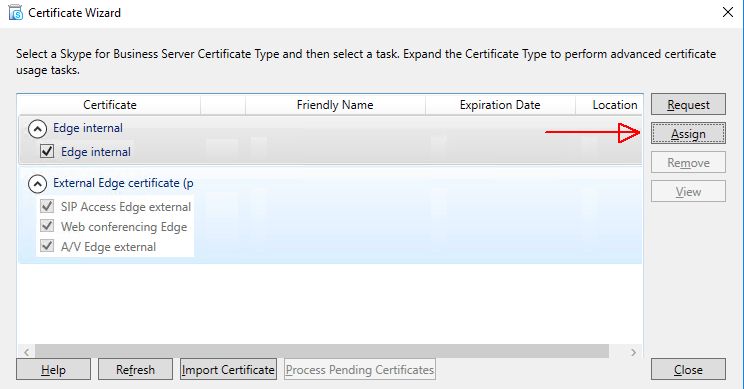Image resolution: width=744 pixels, height=389 pixels.
Task: Uncheck the Edge internal checkbox
Action: (x=46, y=151)
